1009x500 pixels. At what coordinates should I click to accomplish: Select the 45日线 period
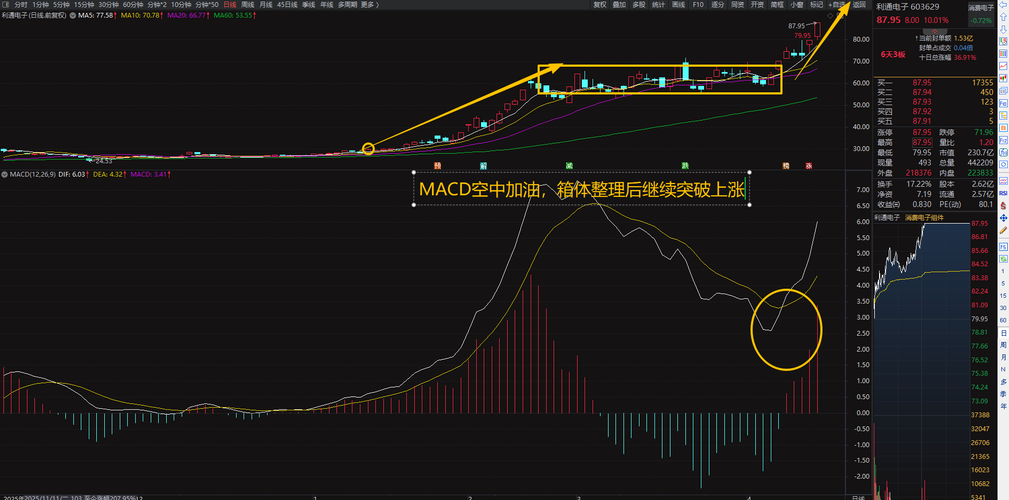(x=287, y=5)
